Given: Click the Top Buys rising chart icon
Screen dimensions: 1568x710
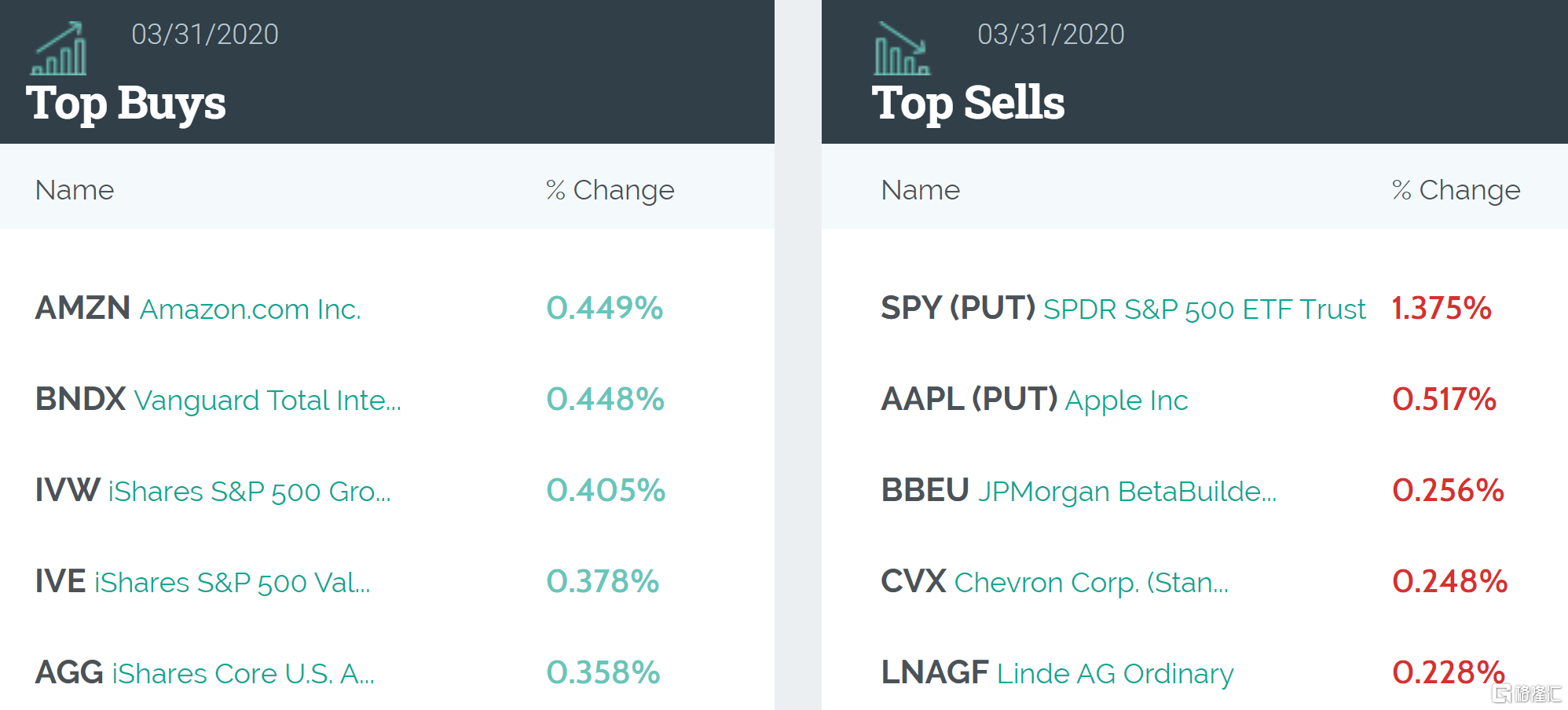Looking at the screenshot, I should pos(59,49).
